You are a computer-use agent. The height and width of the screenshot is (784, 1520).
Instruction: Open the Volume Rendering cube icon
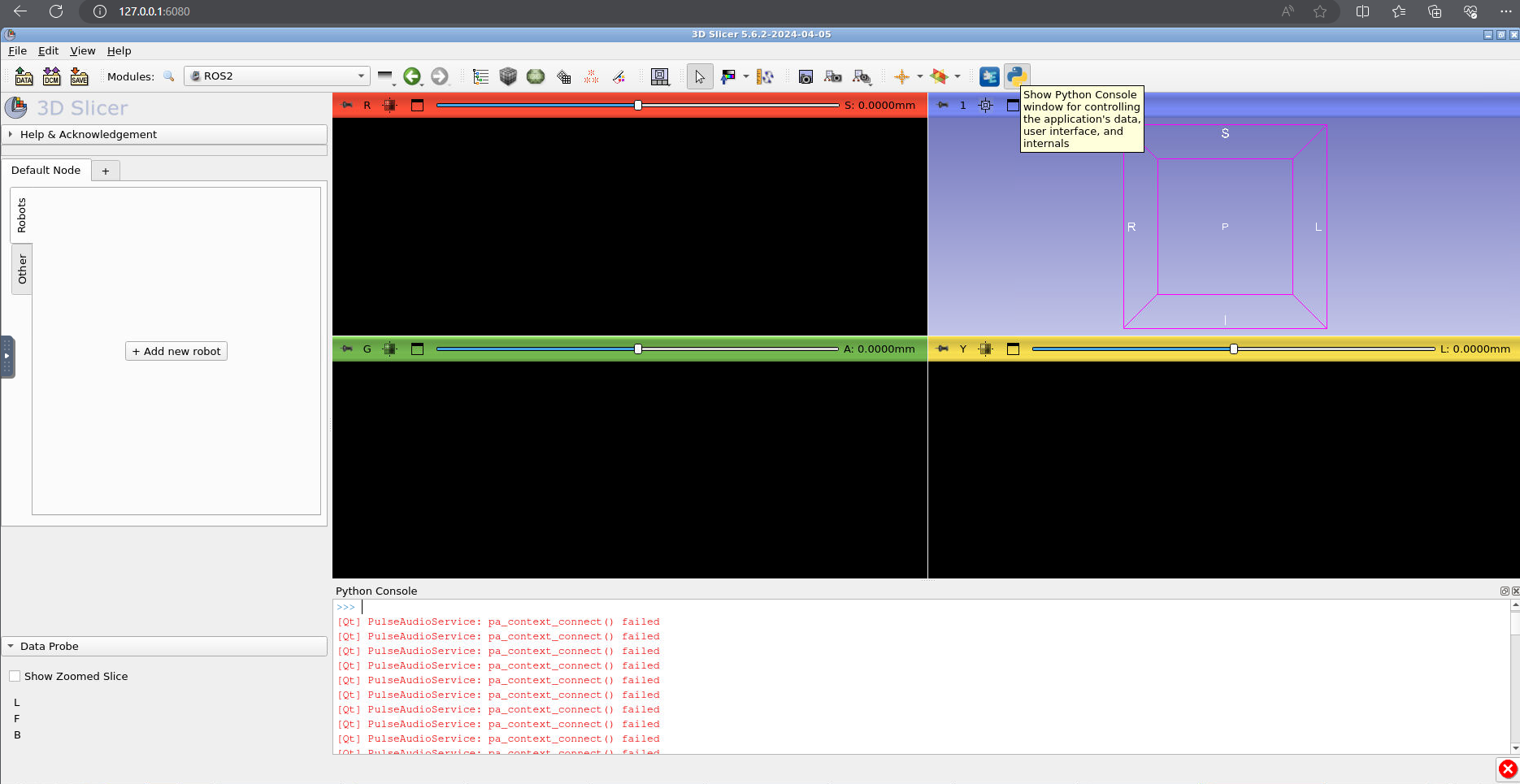pyautogui.click(x=508, y=76)
